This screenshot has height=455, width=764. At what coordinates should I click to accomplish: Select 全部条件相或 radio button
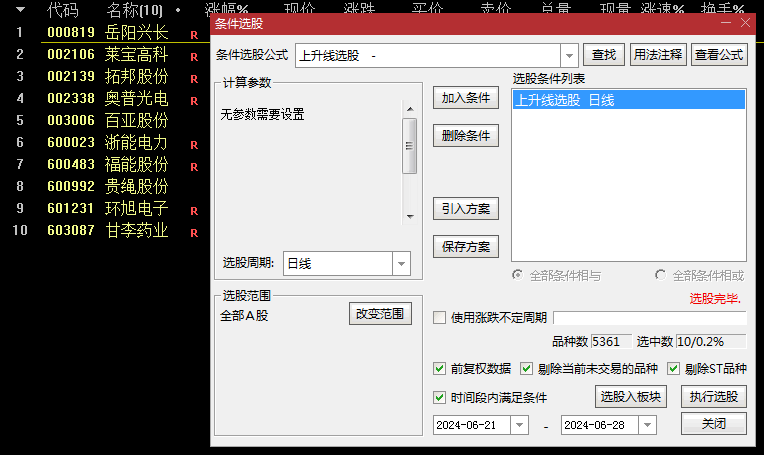(661, 275)
